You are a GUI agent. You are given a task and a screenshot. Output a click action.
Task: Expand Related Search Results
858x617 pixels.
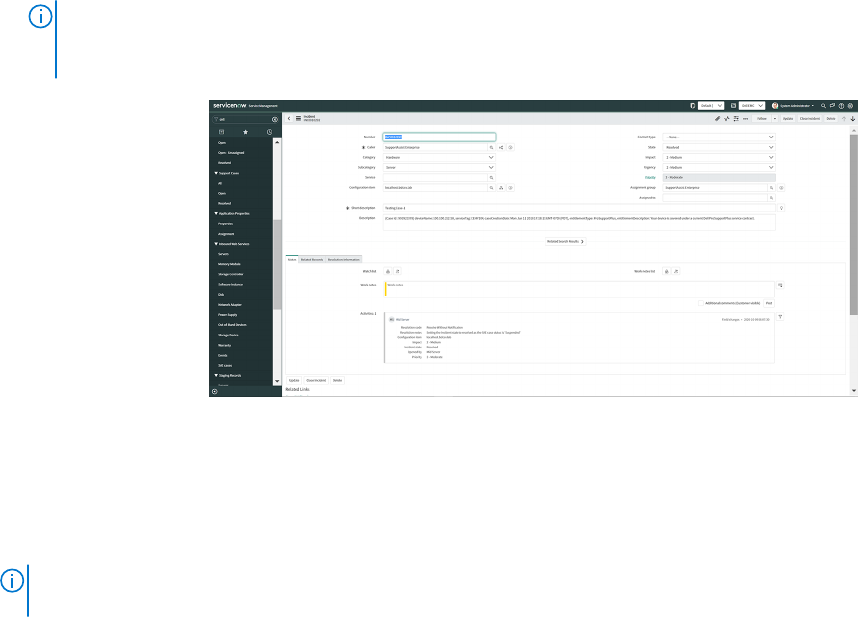click(566, 241)
